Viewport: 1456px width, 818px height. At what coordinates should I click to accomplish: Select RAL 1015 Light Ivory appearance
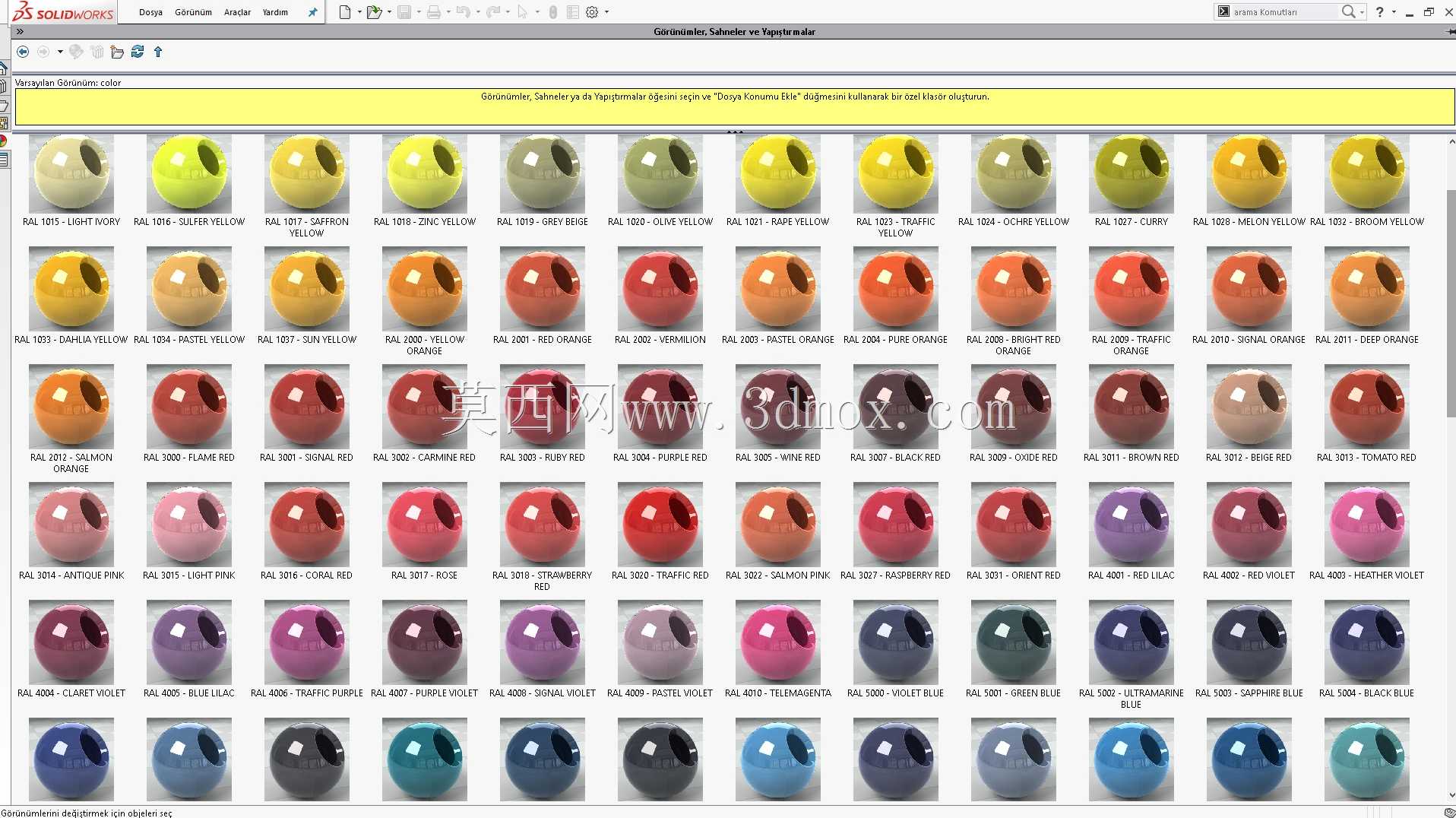point(71,173)
